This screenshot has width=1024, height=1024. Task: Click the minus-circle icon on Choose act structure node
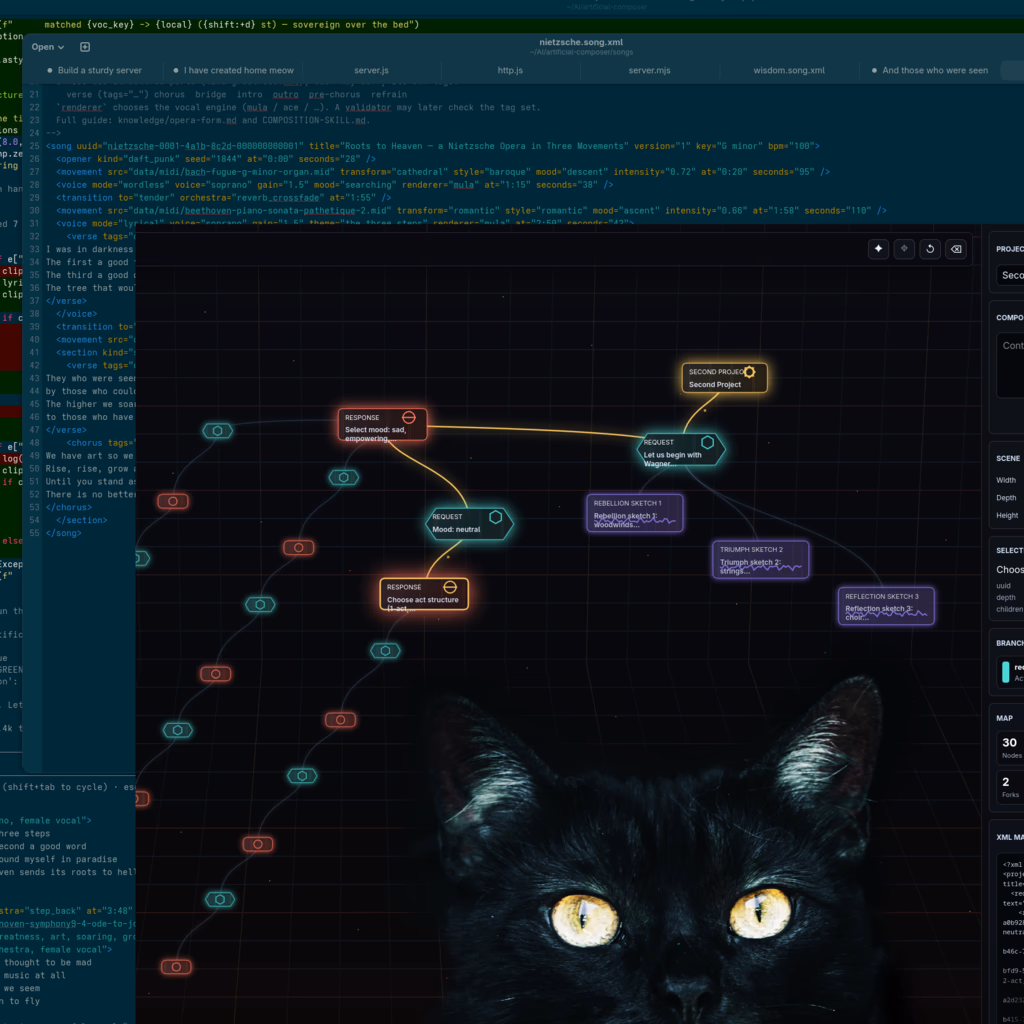click(x=450, y=586)
